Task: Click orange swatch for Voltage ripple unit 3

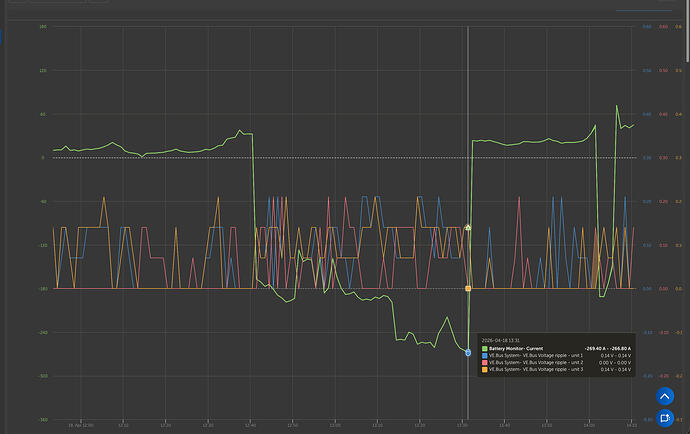Action: (484, 370)
